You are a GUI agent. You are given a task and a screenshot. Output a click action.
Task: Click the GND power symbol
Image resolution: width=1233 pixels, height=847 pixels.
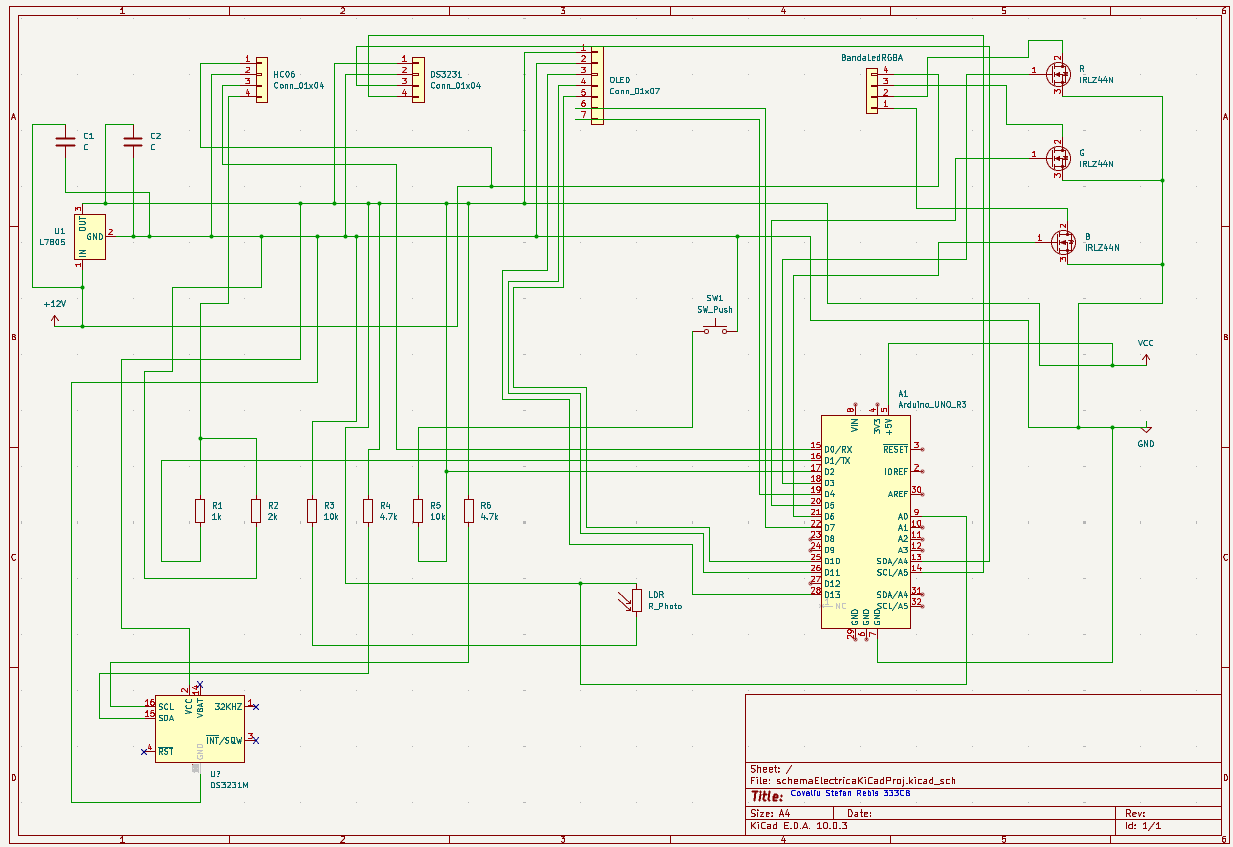1146,430
